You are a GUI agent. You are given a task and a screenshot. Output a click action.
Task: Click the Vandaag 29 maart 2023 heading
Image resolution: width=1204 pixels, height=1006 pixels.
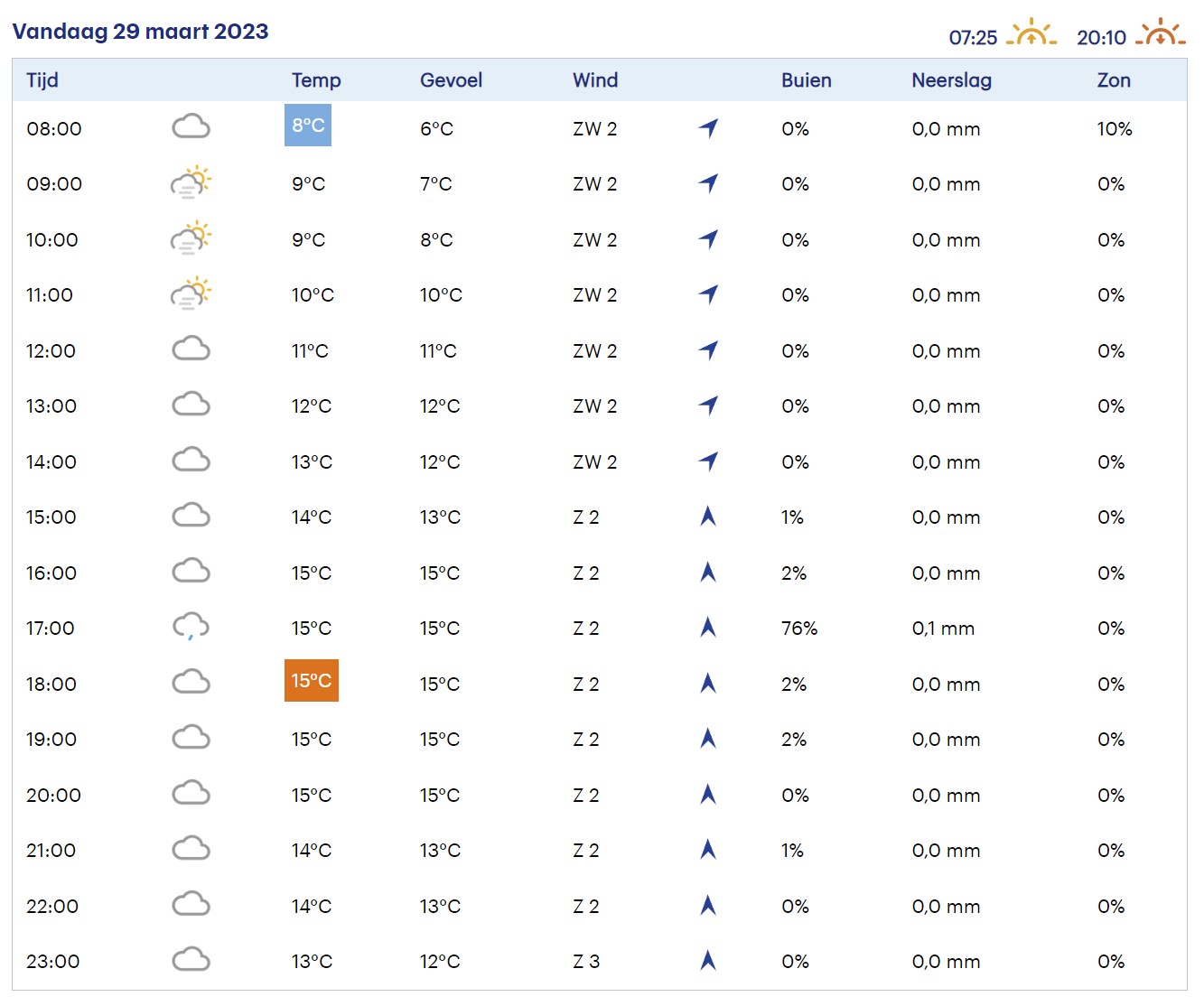(x=140, y=32)
